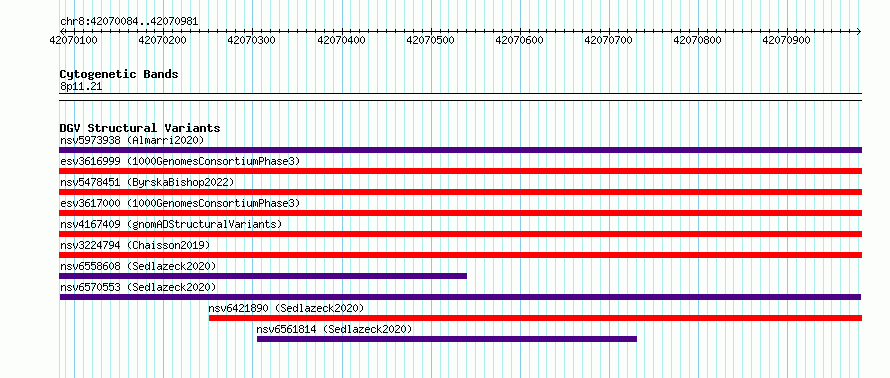This screenshot has height=378, width=890.
Task: Select the 8p11.21 band label
Action: pos(81,87)
